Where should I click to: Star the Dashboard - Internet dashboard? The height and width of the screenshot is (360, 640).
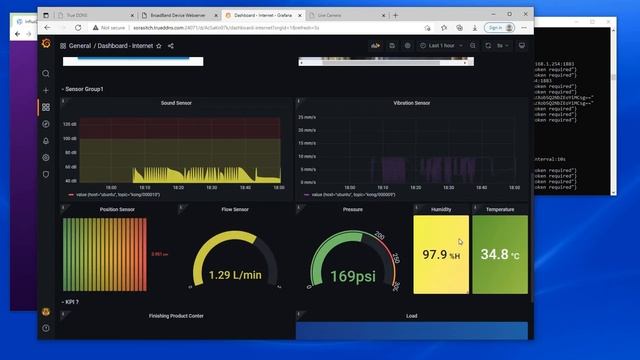(159, 46)
